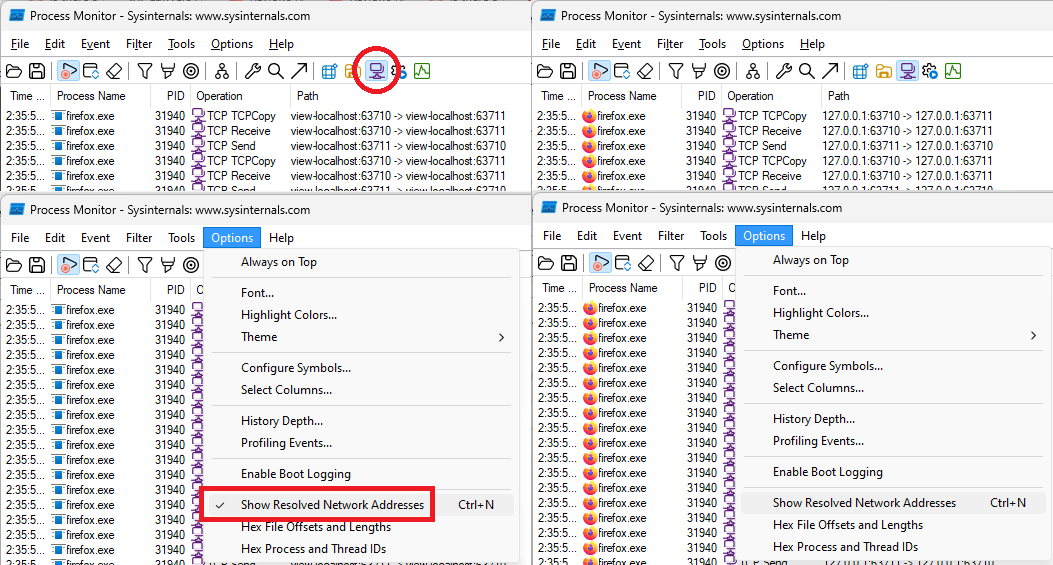Toggle registry activity icon in top-right window
Image resolution: width=1053 pixels, height=565 pixels.
860,71
